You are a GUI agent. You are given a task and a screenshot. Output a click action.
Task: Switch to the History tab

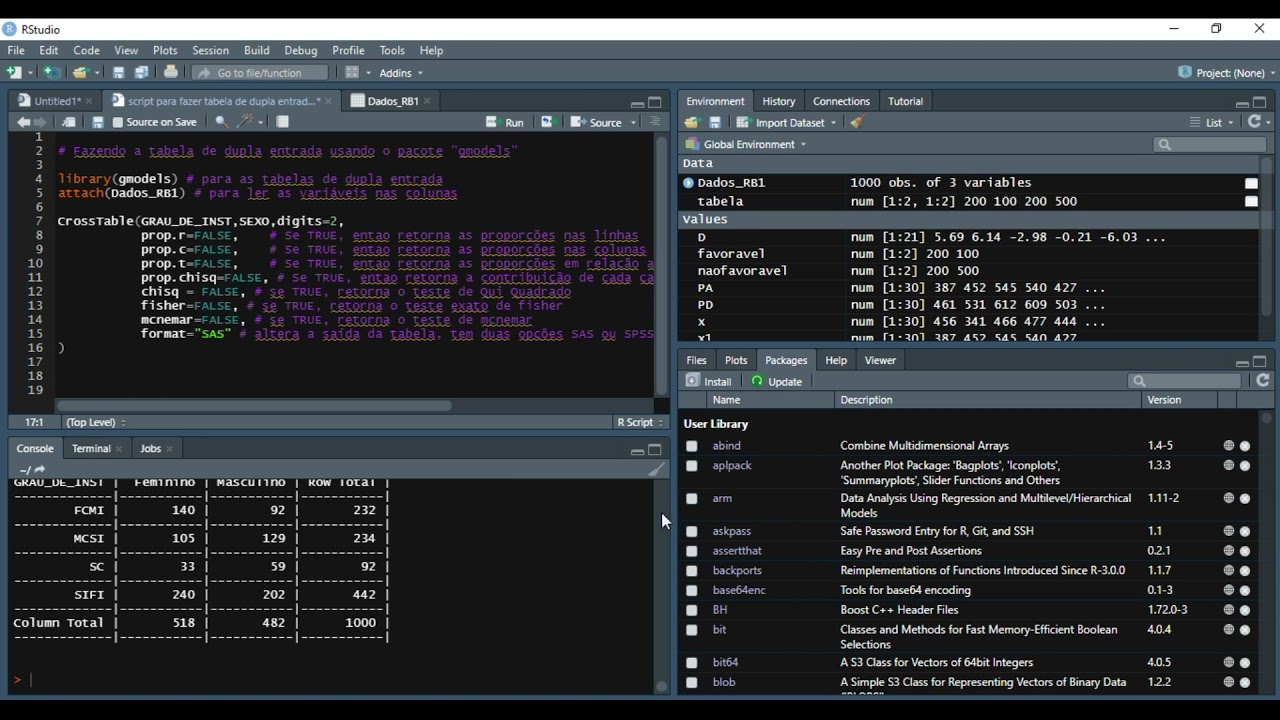pos(778,101)
